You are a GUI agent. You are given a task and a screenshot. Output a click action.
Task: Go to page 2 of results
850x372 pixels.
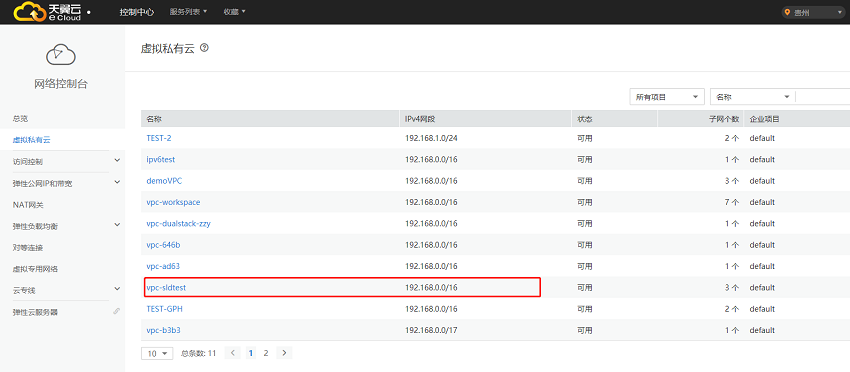(266, 353)
